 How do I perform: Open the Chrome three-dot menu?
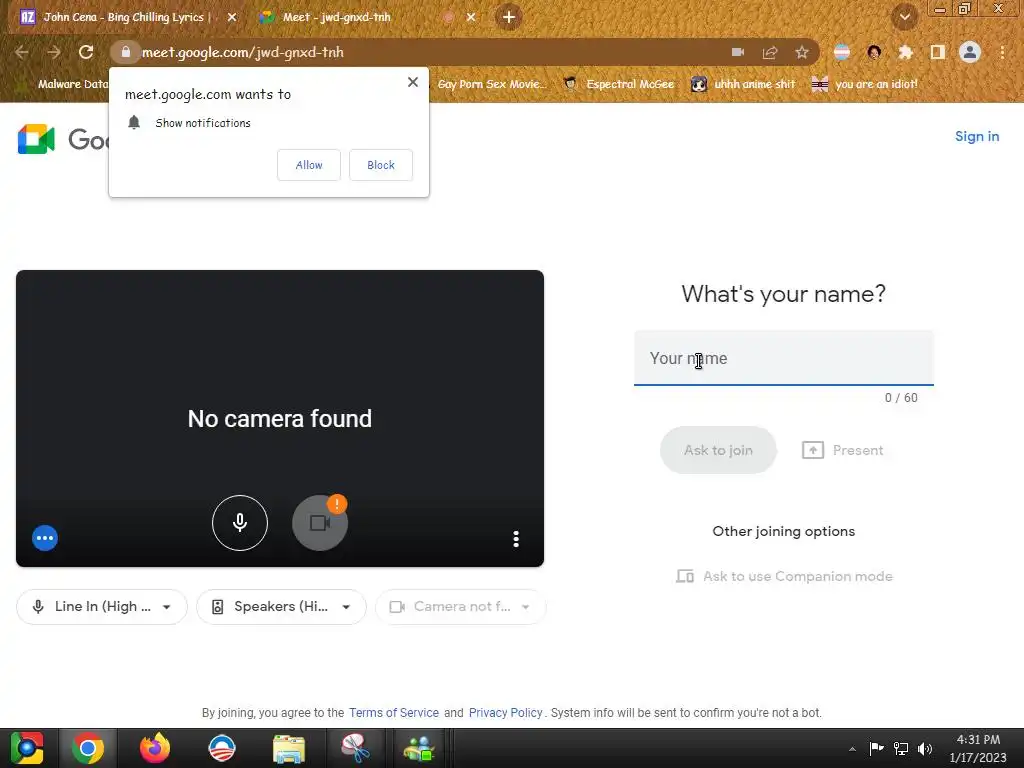click(x=1002, y=52)
